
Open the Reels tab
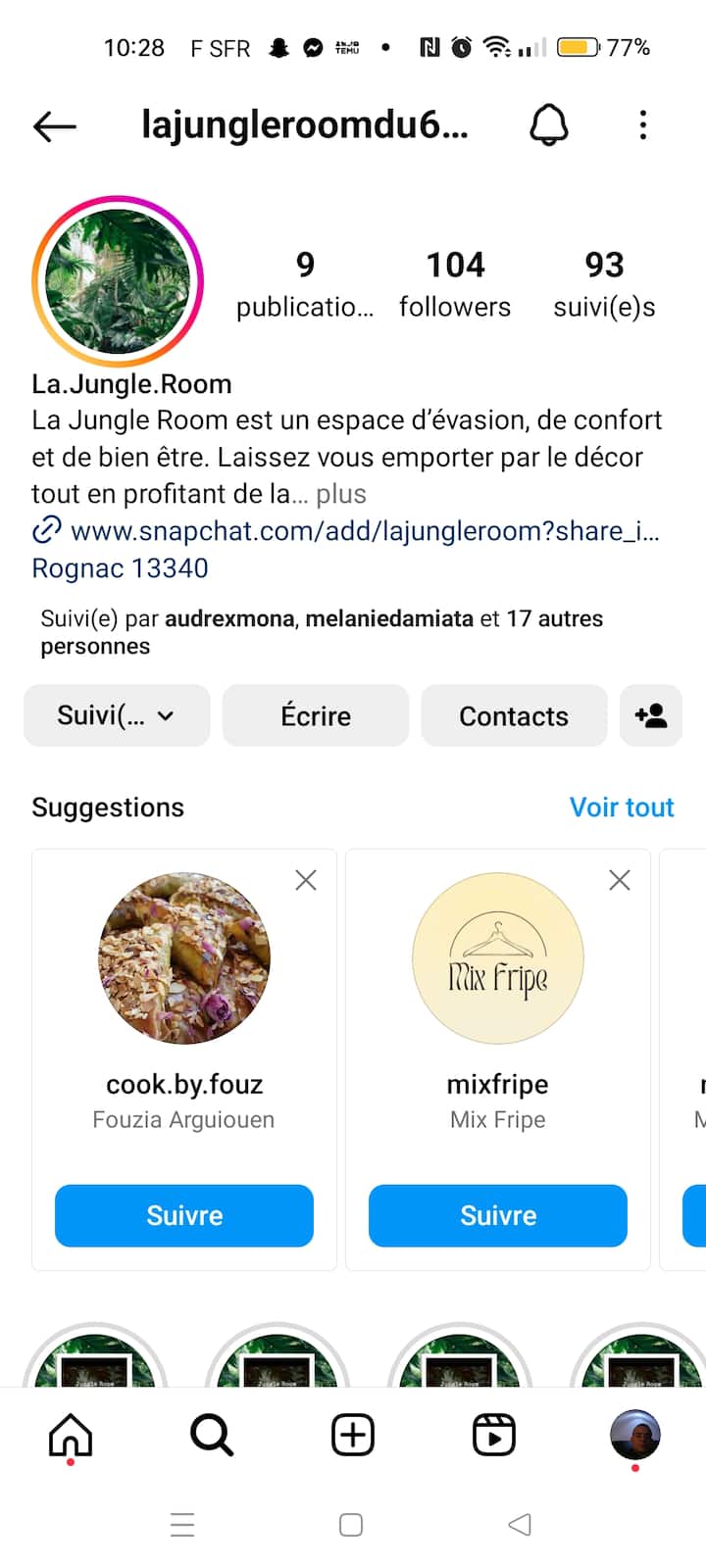pos(494,1436)
